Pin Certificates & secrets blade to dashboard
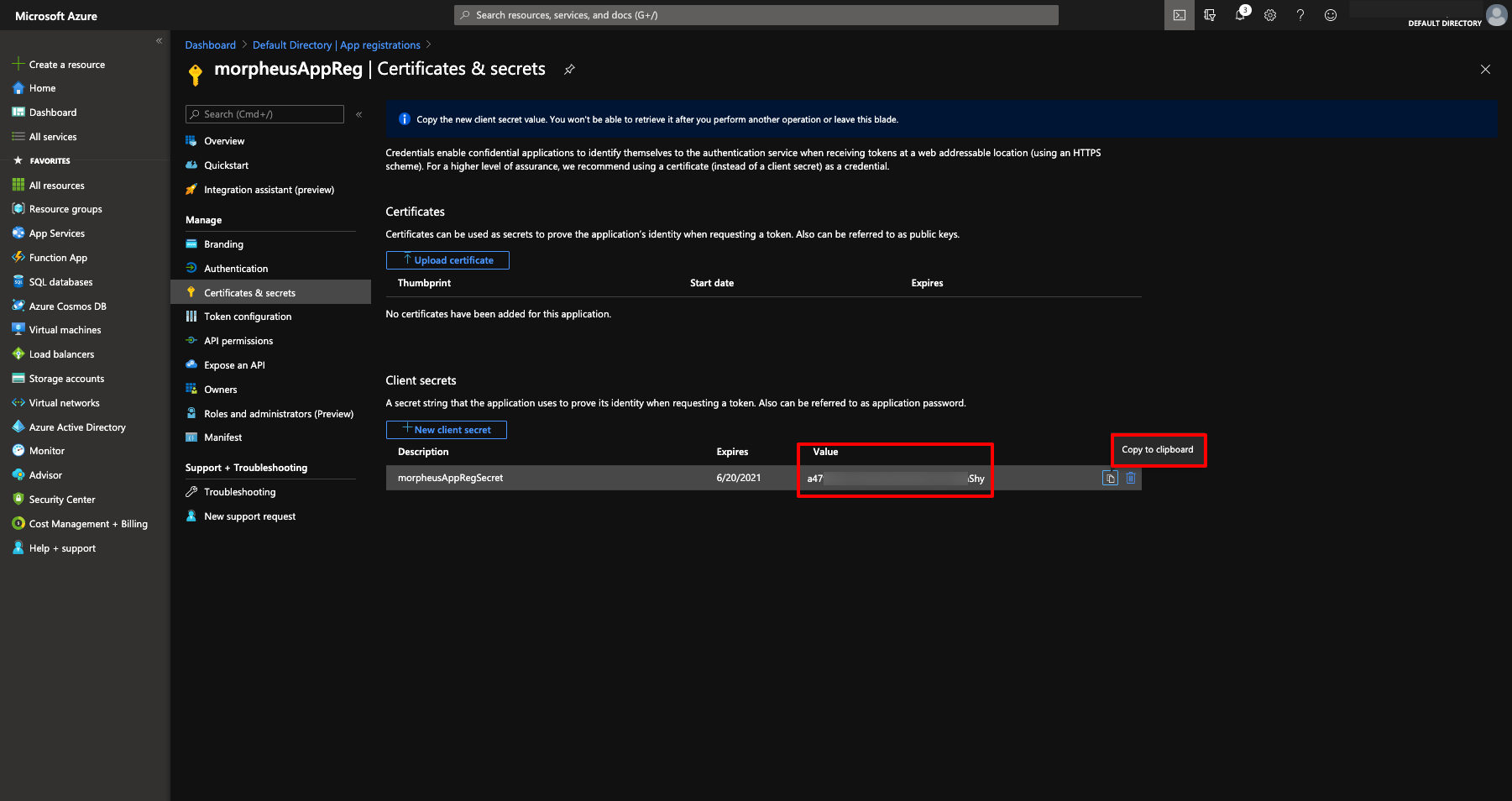The height and width of the screenshot is (801, 1512). (x=569, y=70)
